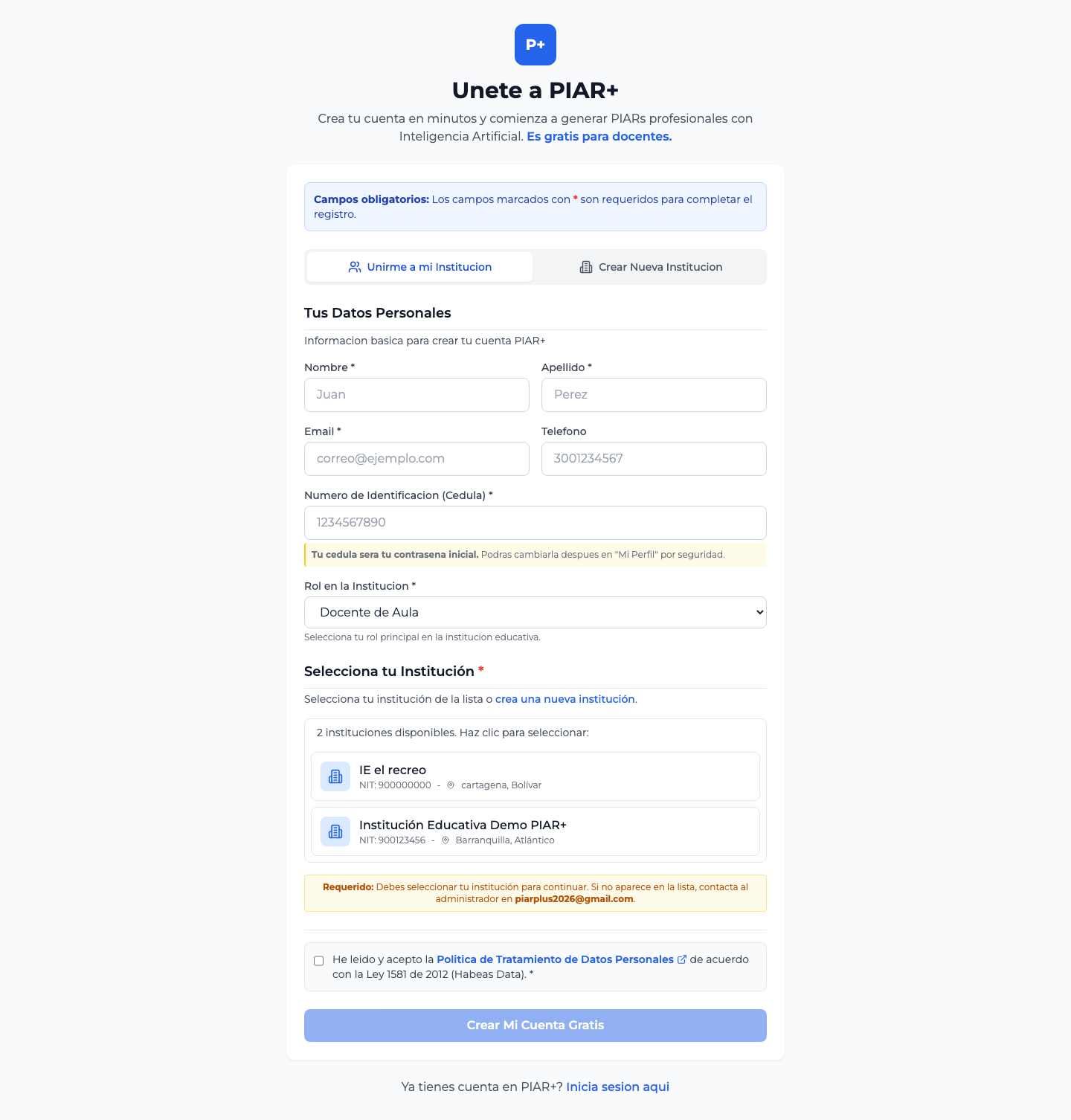Click the building icon on Crear Nueva tab

point(586,267)
